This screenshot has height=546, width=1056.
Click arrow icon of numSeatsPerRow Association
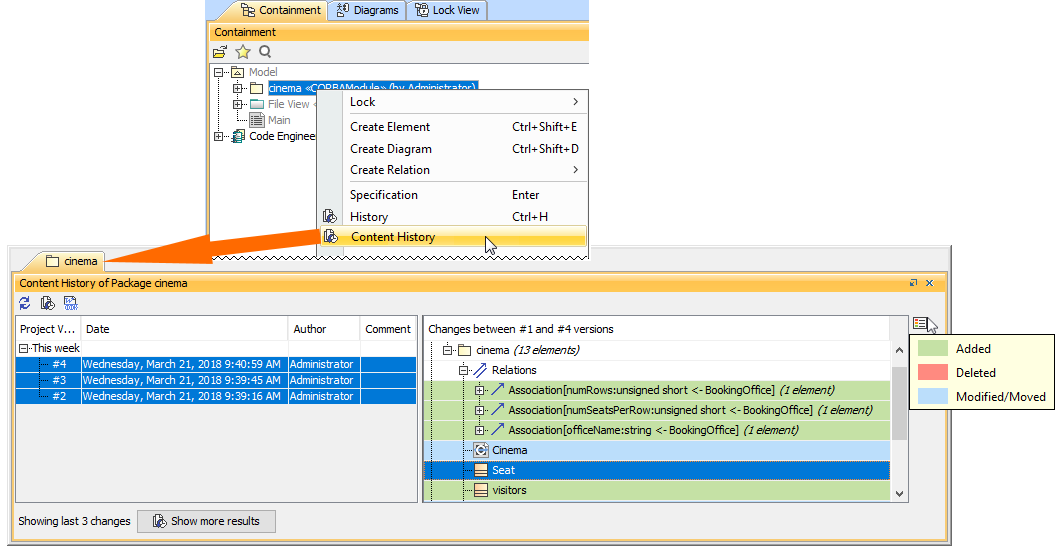click(498, 410)
